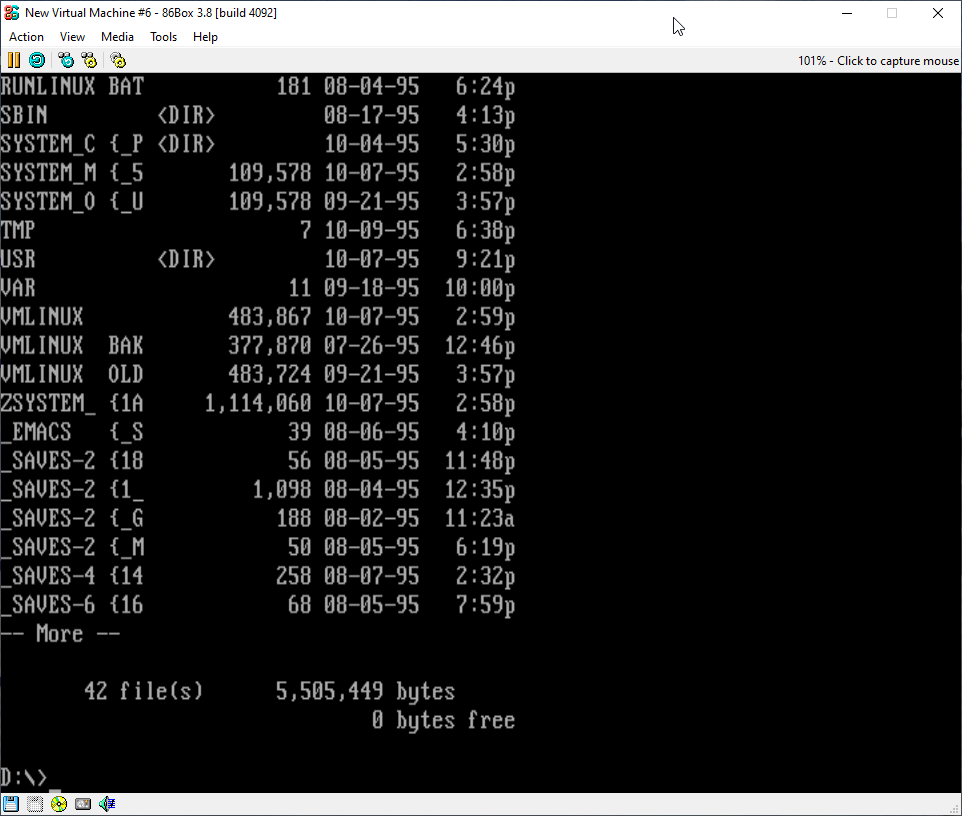
Task: Hard reset the virtual machine
Action: 36,60
